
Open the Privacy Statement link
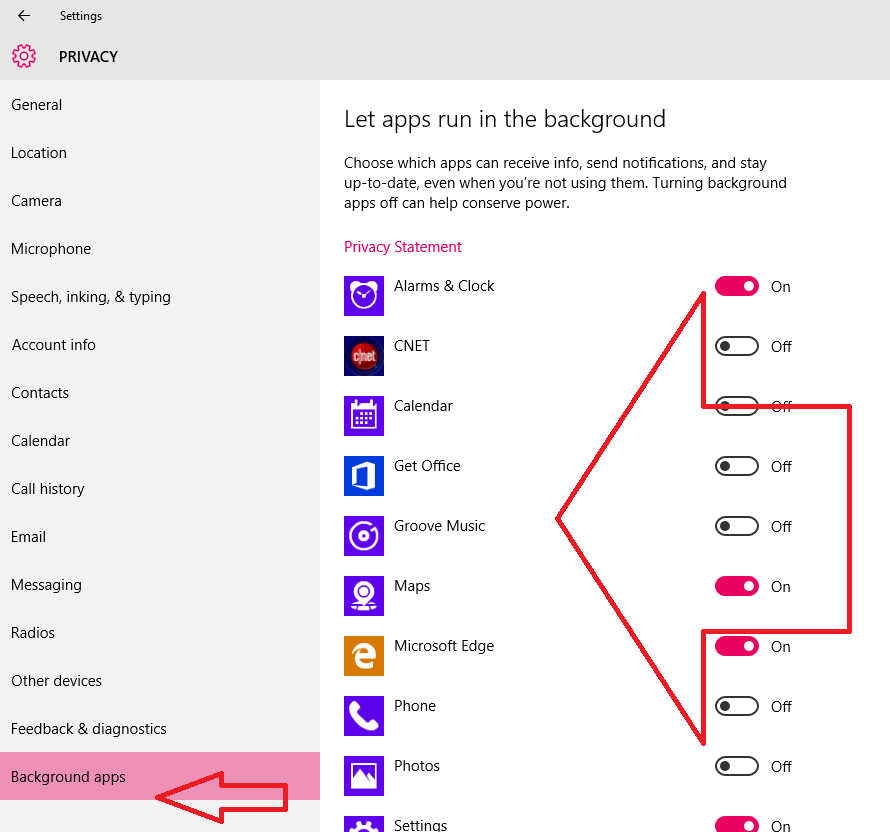click(403, 246)
